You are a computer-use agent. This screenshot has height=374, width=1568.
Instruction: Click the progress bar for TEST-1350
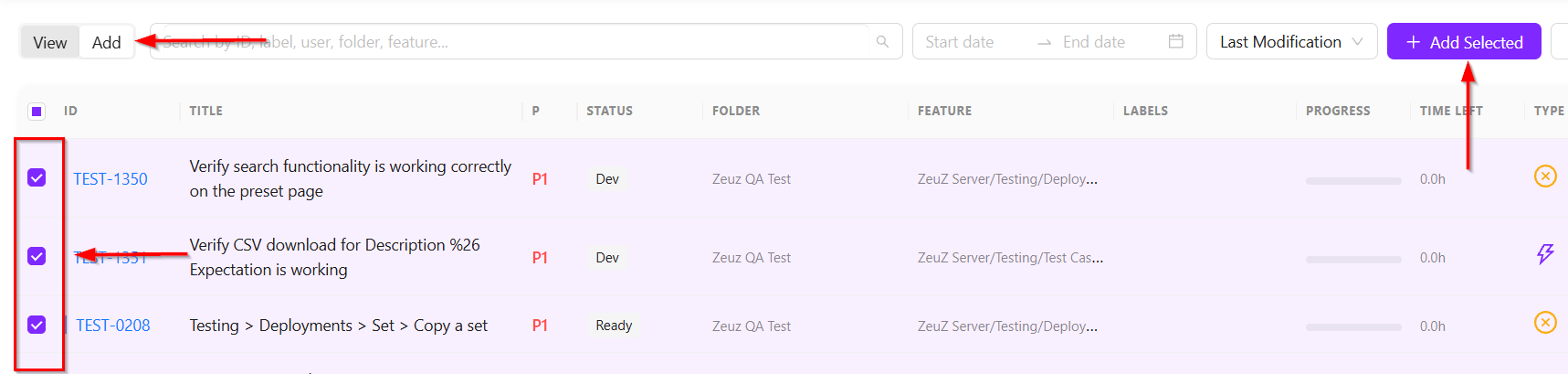[x=1352, y=181]
